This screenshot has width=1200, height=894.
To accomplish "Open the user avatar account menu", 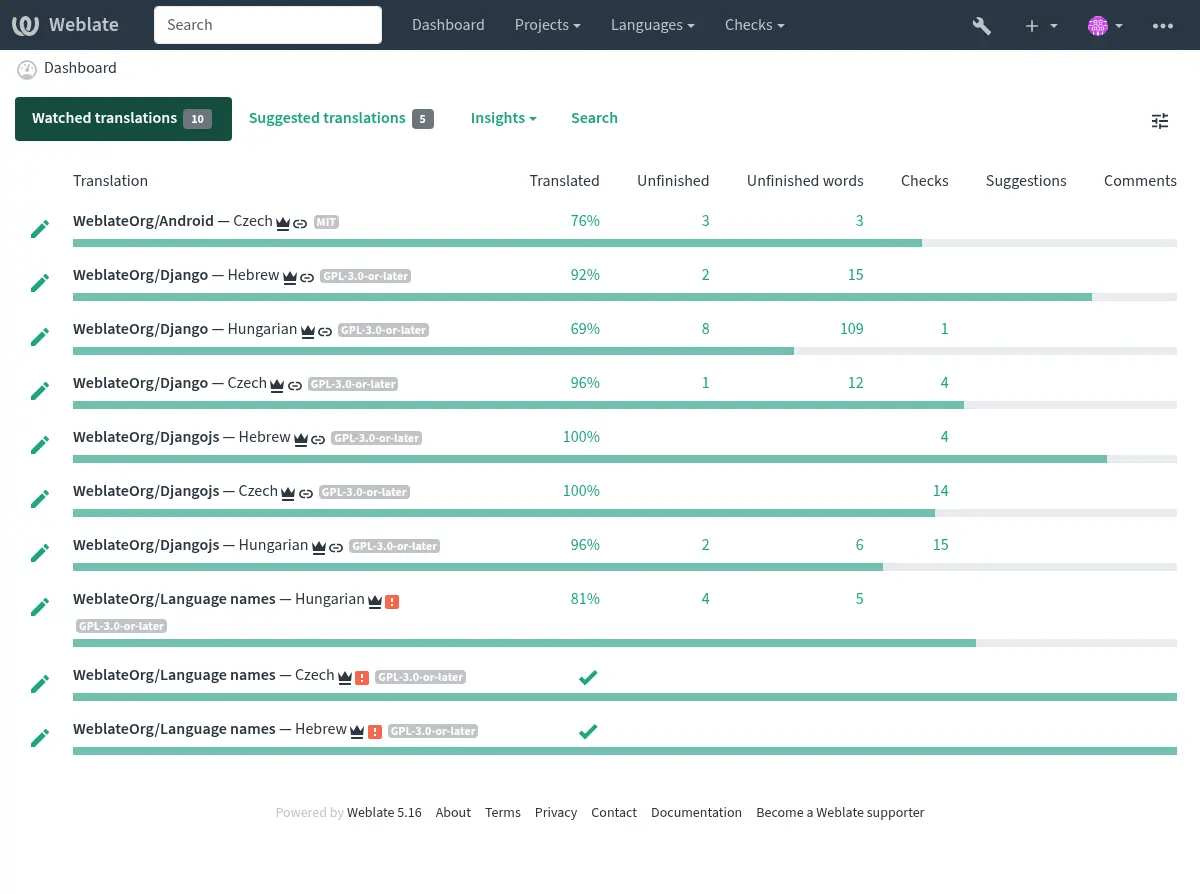I will (1105, 26).
